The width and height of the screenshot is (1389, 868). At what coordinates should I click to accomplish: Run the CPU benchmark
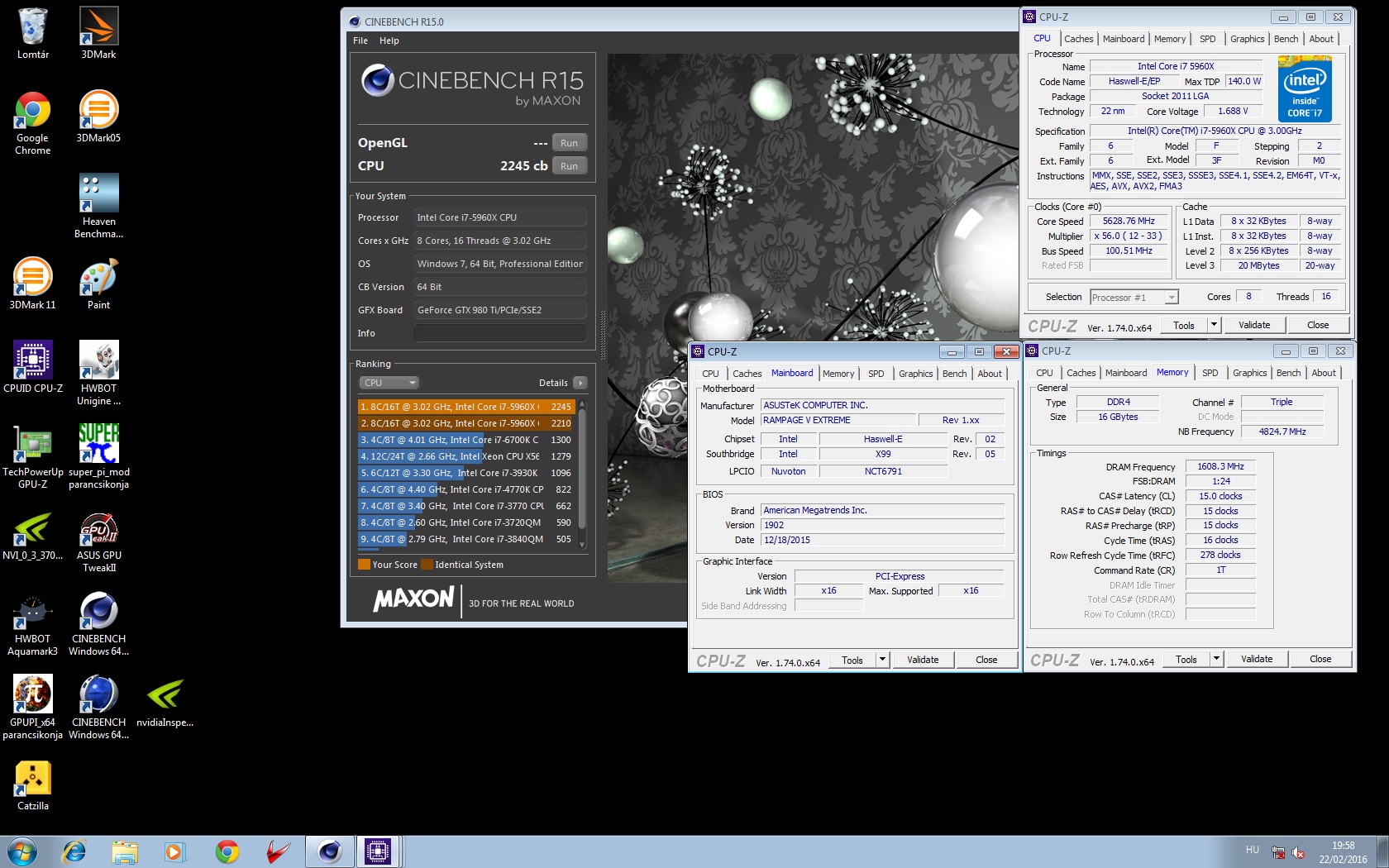pyautogui.click(x=569, y=166)
